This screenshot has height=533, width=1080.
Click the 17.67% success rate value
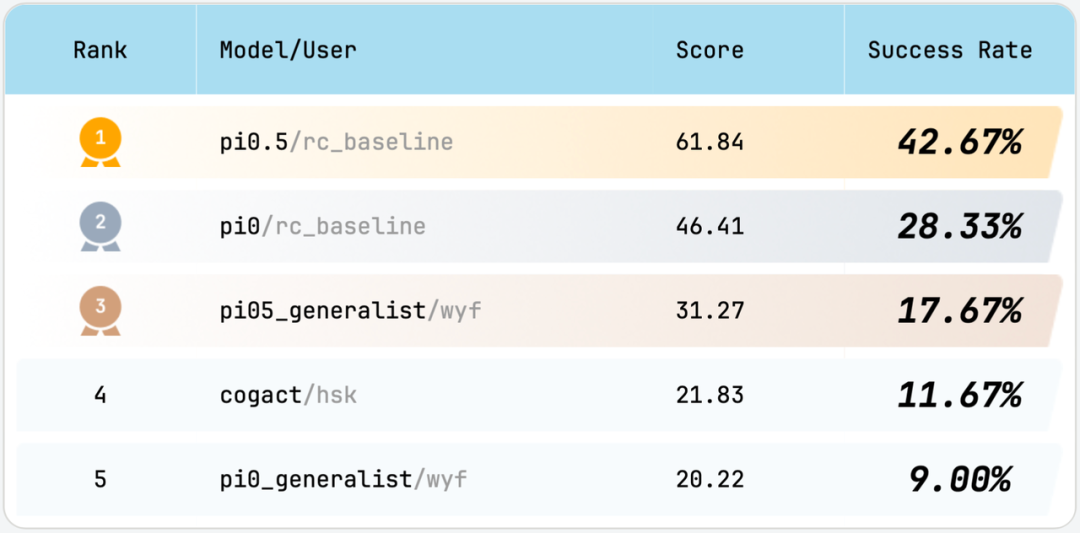click(x=959, y=310)
